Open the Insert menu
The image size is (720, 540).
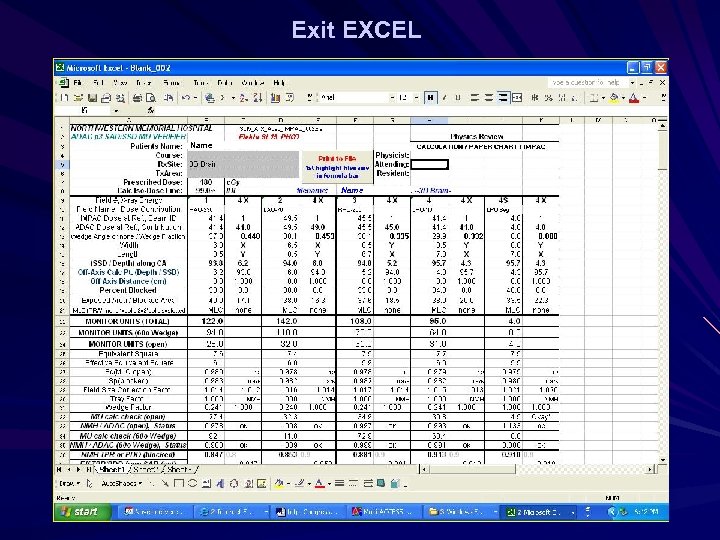point(144,83)
